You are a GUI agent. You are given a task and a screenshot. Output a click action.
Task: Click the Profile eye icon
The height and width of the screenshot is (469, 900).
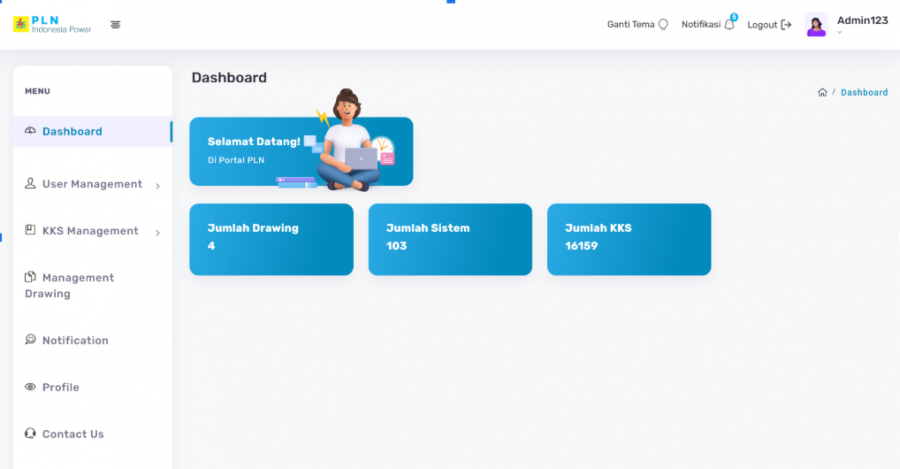30,387
